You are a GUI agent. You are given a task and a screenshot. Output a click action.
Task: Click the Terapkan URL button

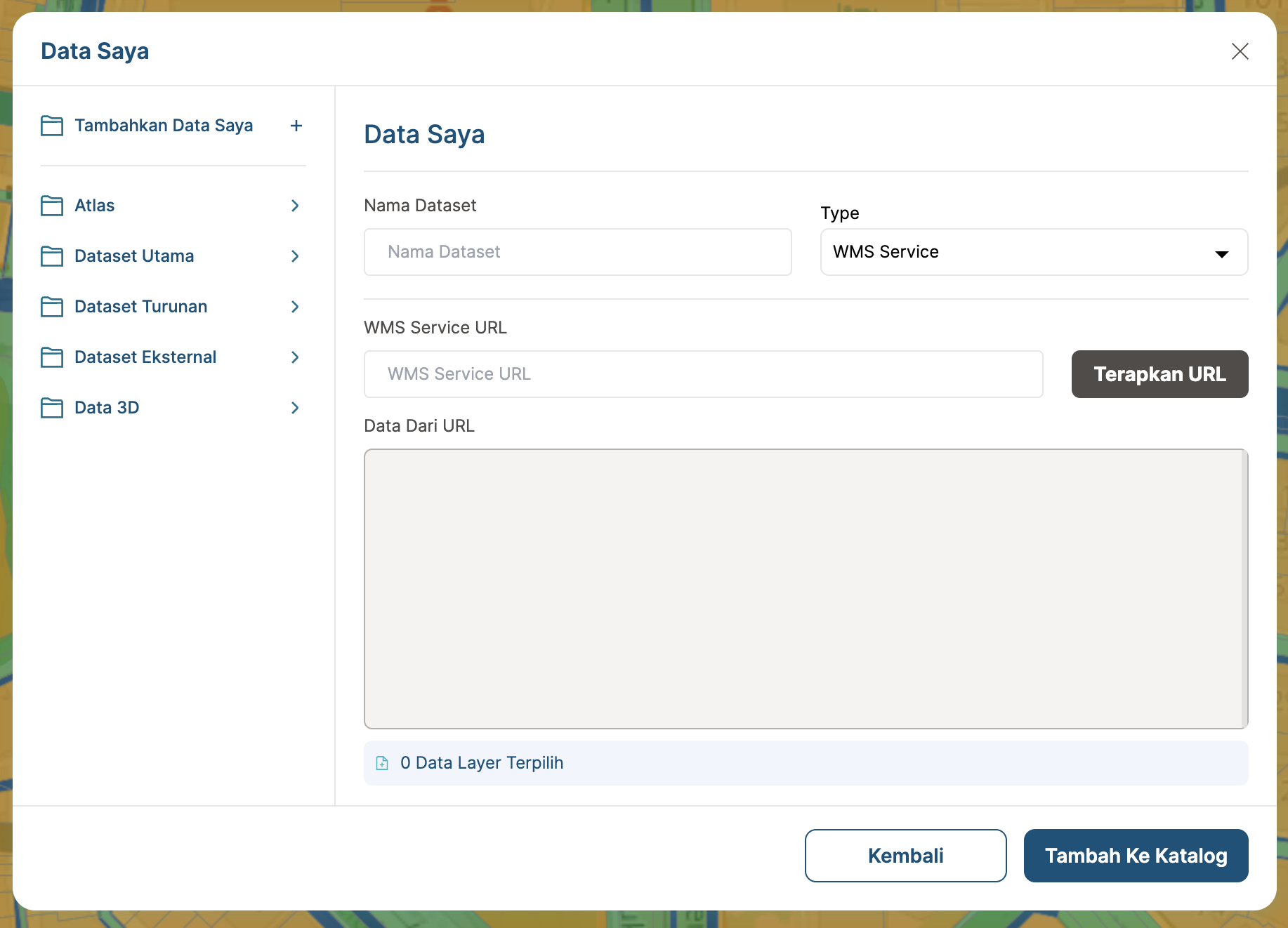click(1159, 374)
